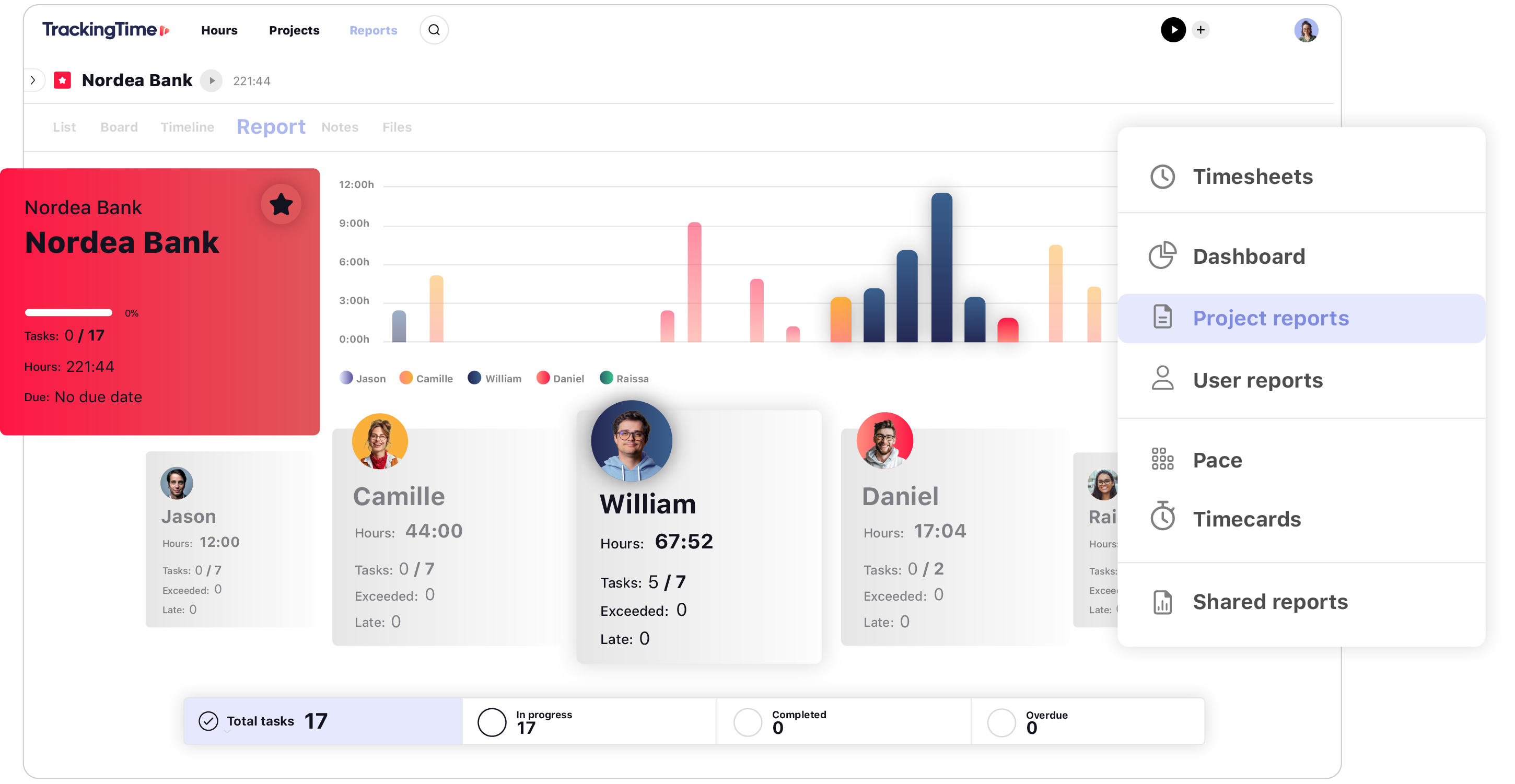Click the Timecards icon
The image size is (1515, 784).
pos(1162,520)
